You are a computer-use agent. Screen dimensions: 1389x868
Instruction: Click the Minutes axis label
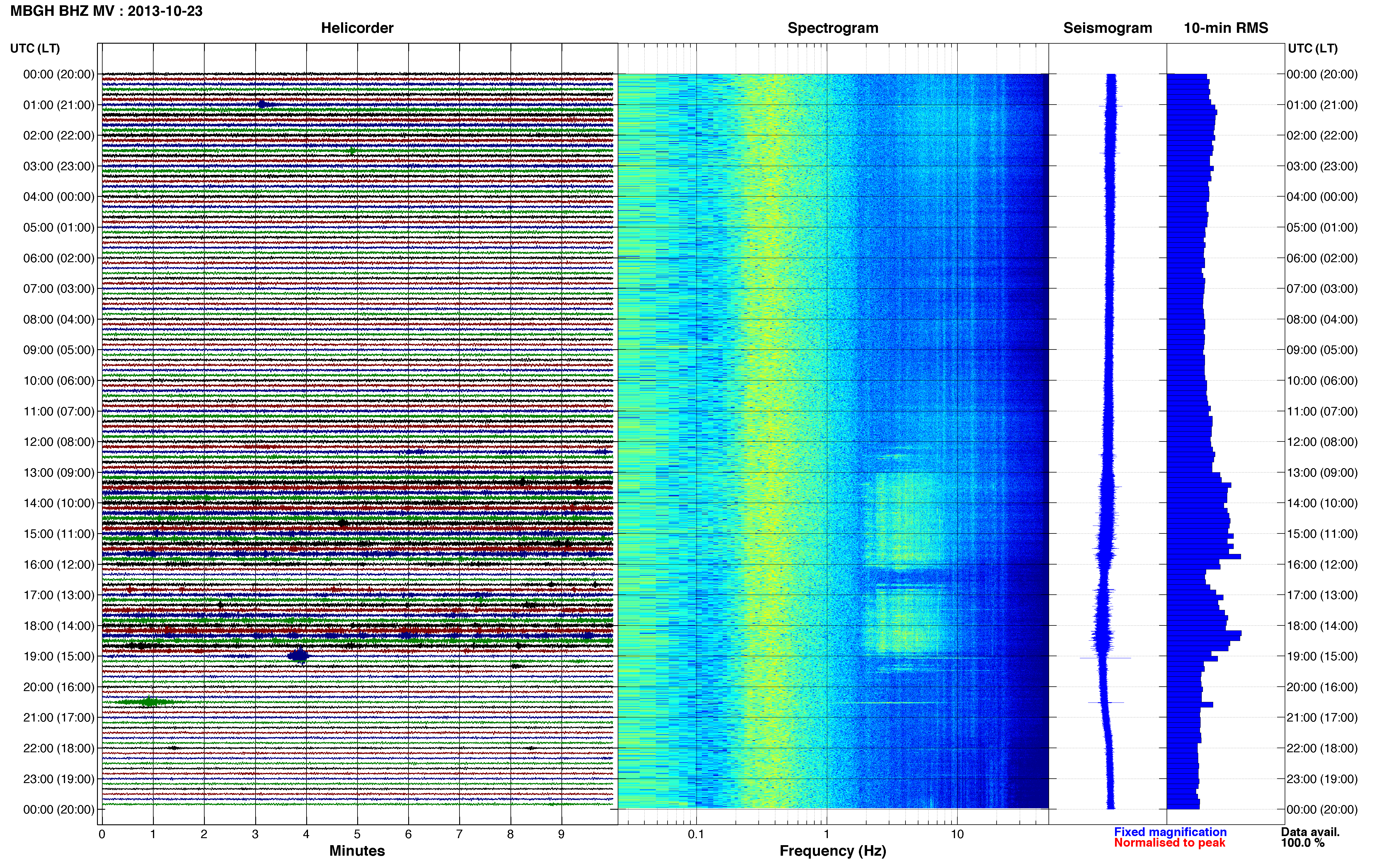point(357,851)
